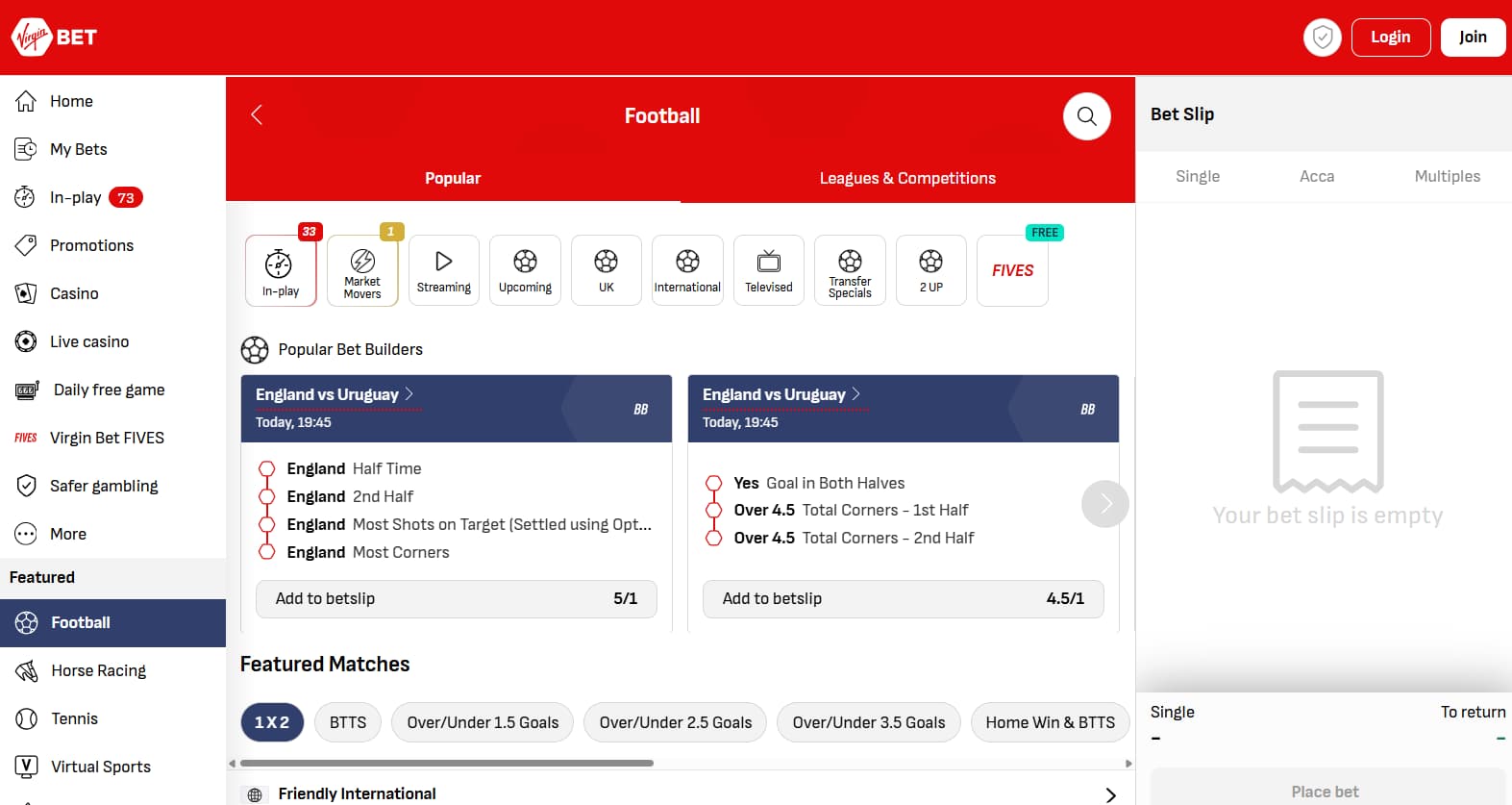Click the Featured Matches heading

tap(325, 664)
